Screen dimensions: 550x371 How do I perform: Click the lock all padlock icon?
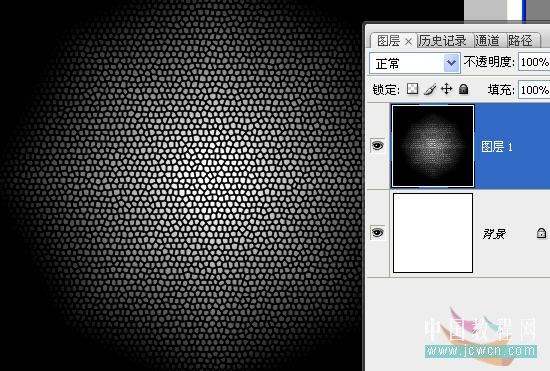click(463, 89)
